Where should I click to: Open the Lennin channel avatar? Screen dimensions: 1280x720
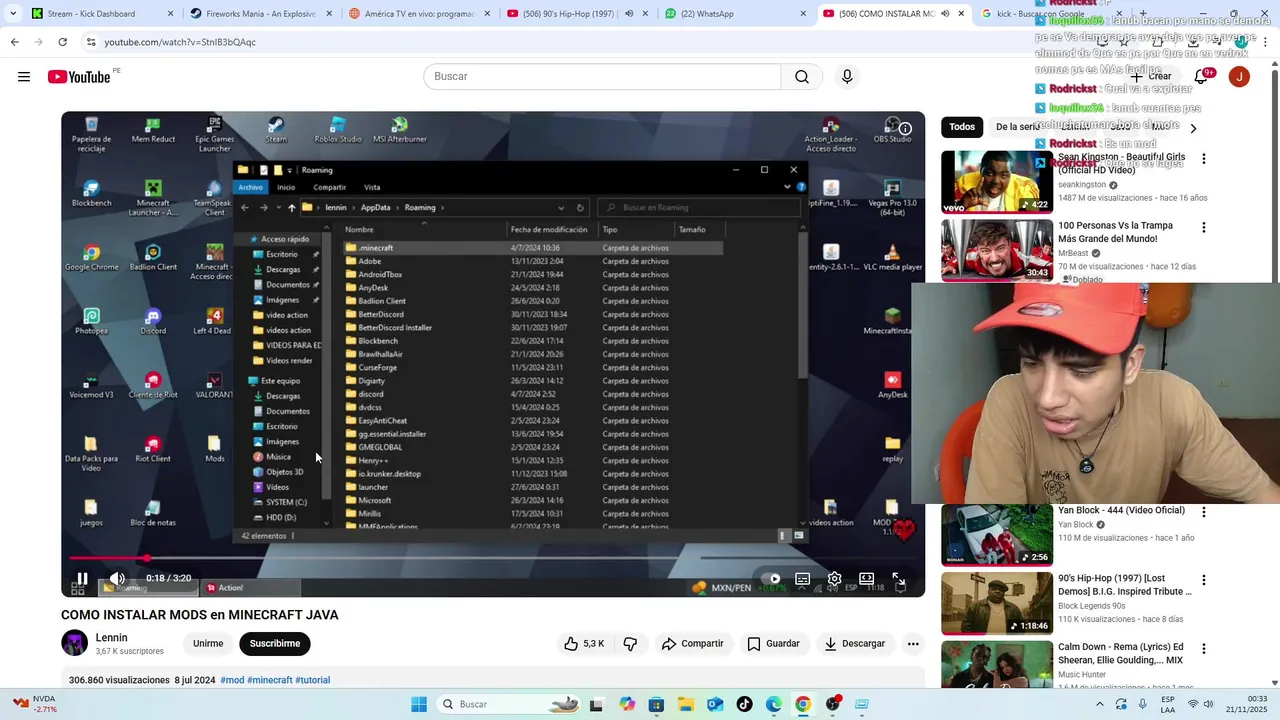74,643
